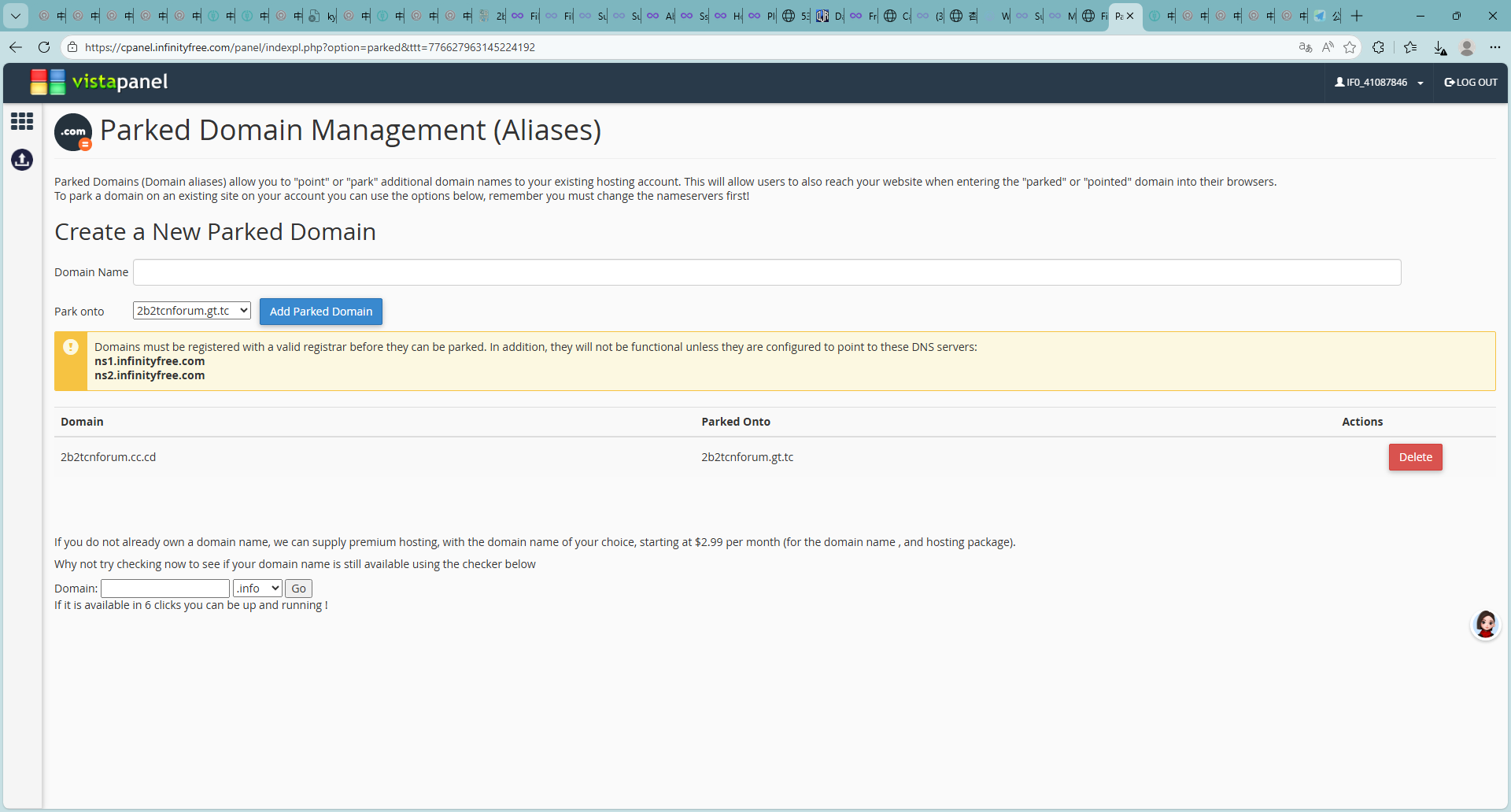Viewport: 1511px width, 812px height.
Task: Delete the 2b2tcnforum.cc.cd parked domain
Action: point(1415,457)
